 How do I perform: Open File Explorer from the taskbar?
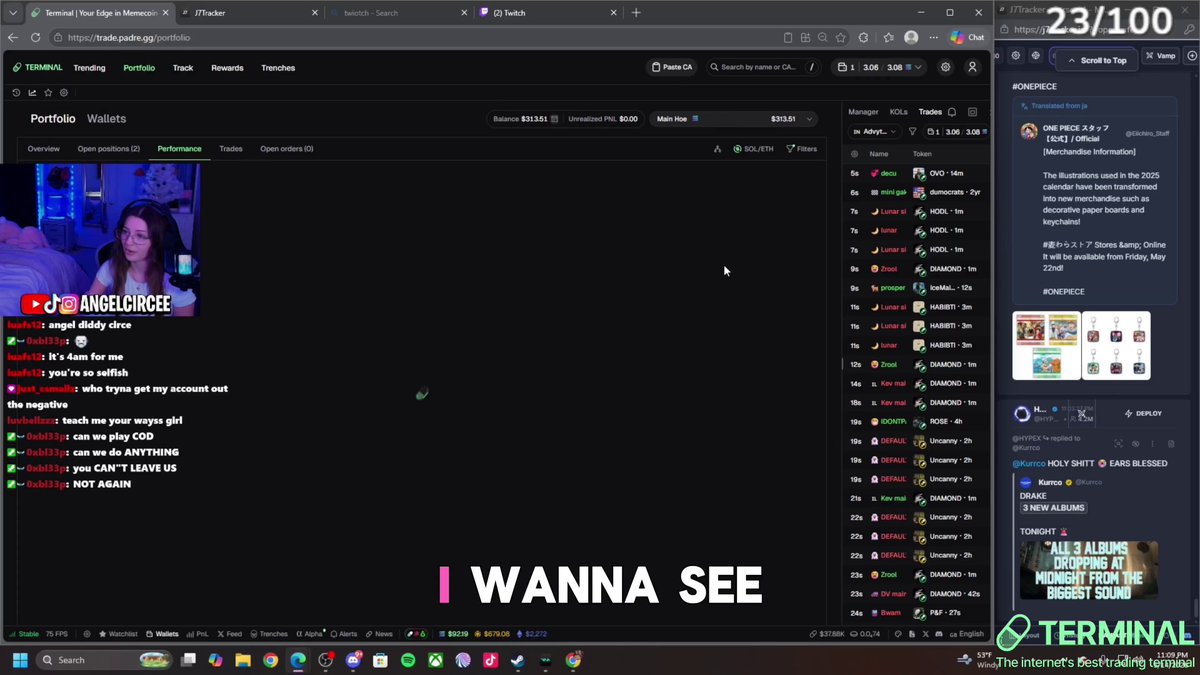tap(243, 660)
